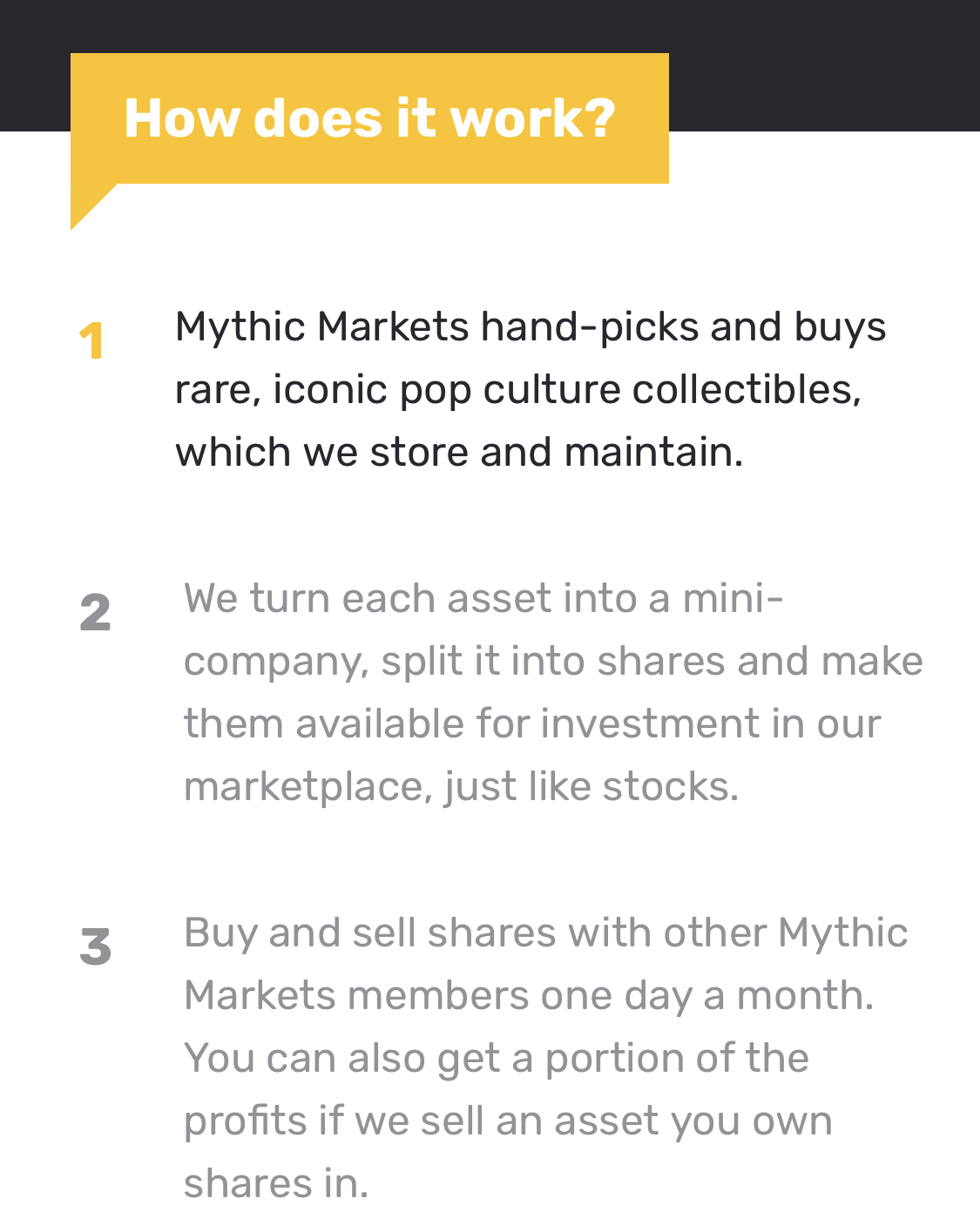Select the "How does it work?" heading
Screen dimensions: 980x1232
[x=369, y=118]
